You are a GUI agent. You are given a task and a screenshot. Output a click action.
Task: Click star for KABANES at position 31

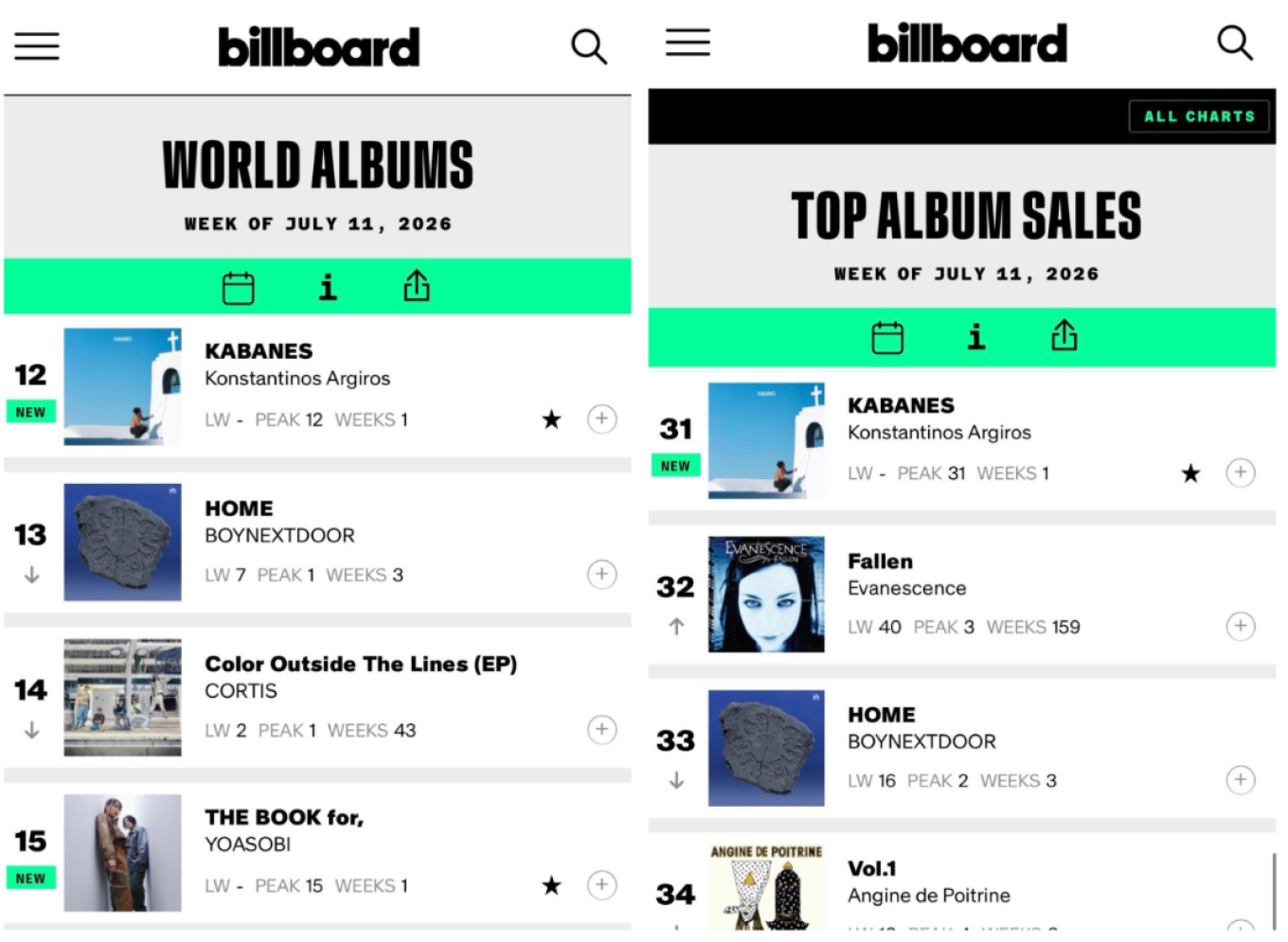(x=1190, y=473)
